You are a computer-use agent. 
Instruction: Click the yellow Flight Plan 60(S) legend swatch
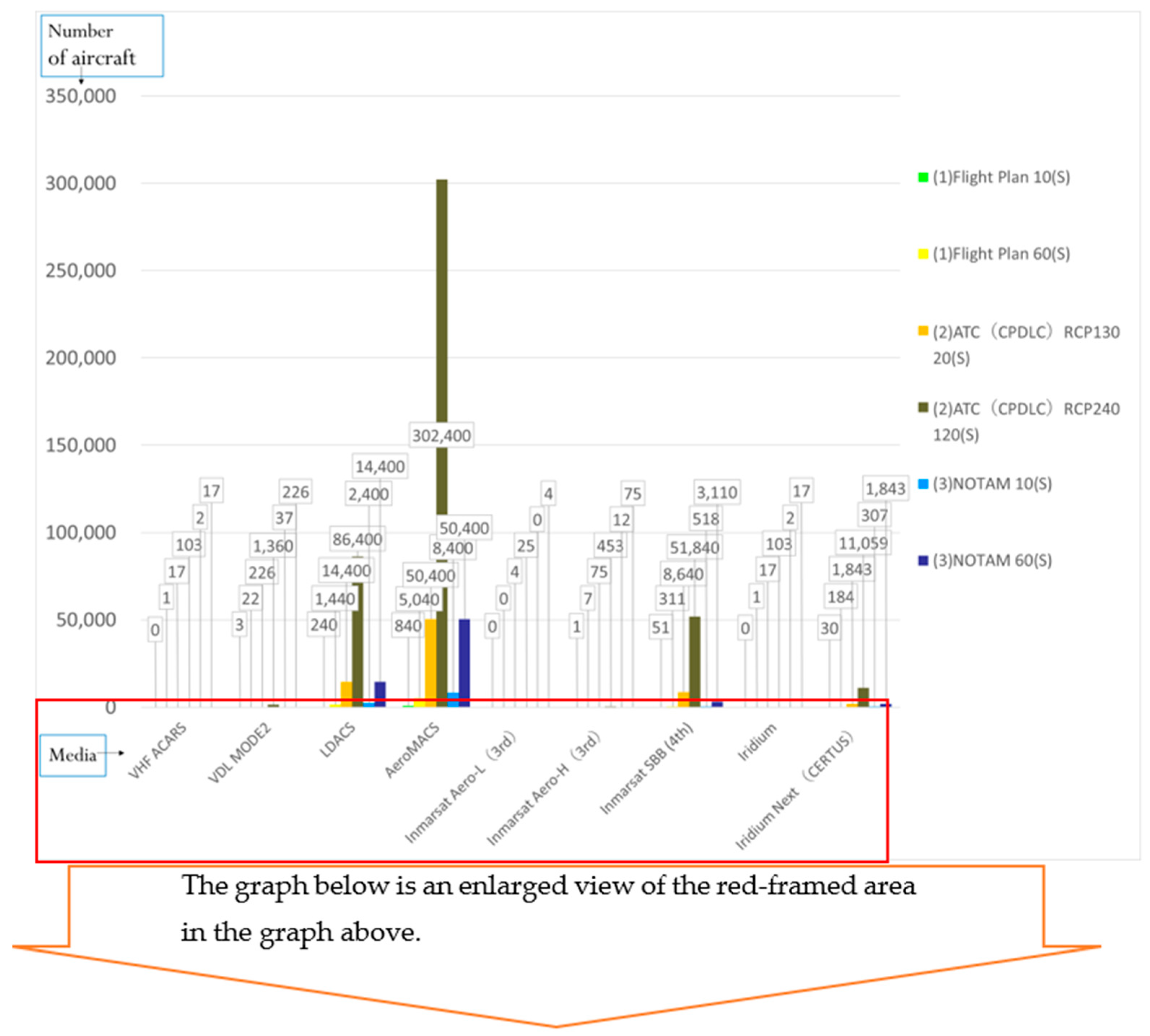[923, 254]
